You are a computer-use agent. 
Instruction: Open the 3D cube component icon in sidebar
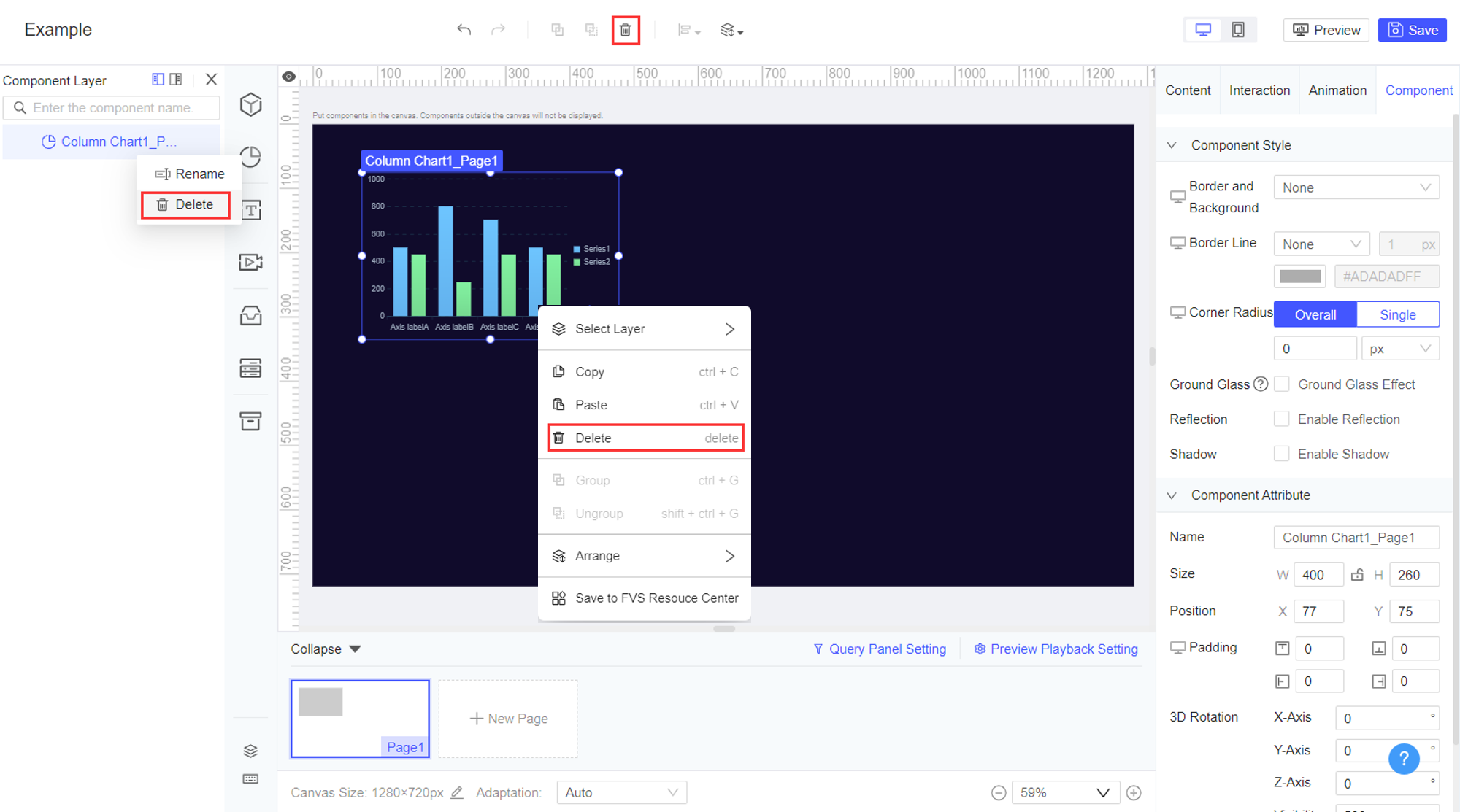pyautogui.click(x=250, y=104)
